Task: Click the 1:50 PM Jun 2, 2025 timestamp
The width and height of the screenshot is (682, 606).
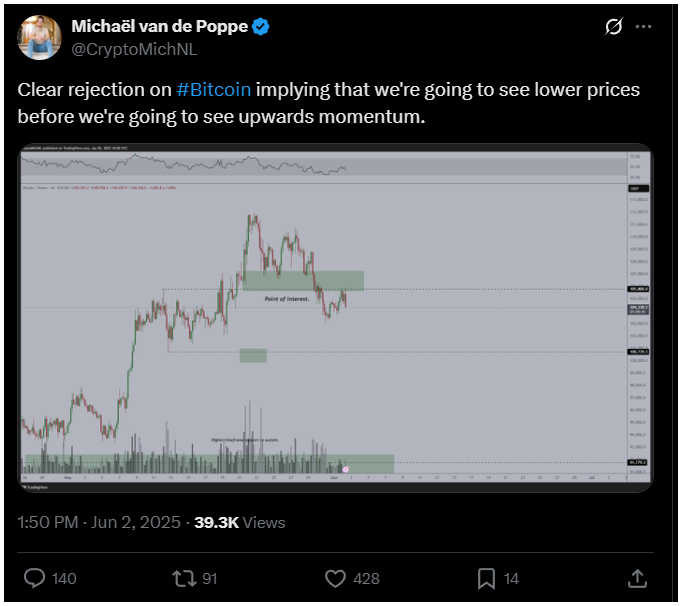Action: coord(99,522)
